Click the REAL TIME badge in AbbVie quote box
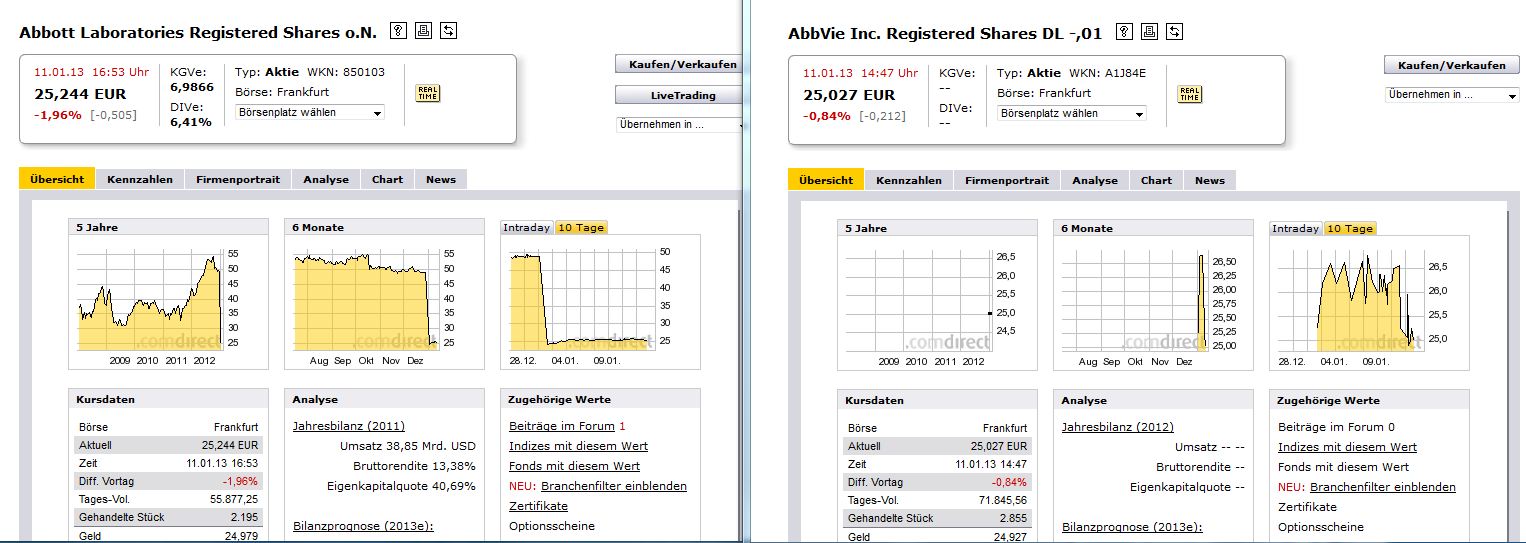 click(x=1190, y=94)
